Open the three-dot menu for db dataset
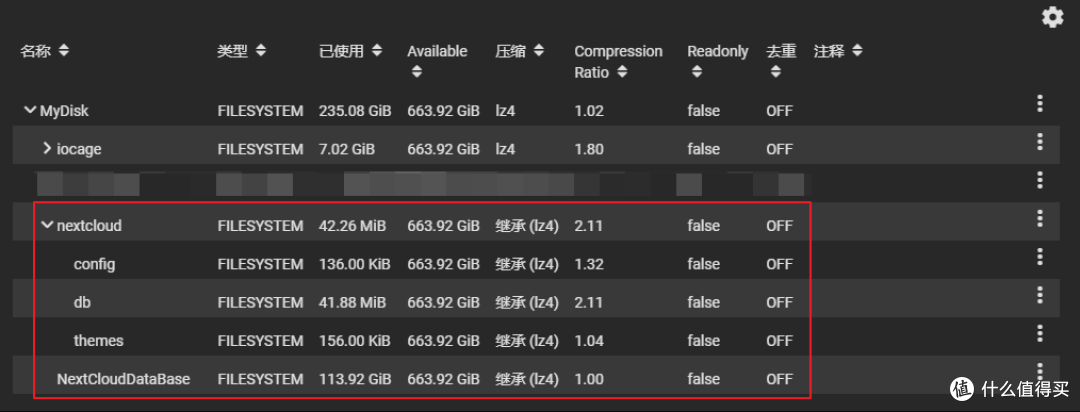 1040,295
